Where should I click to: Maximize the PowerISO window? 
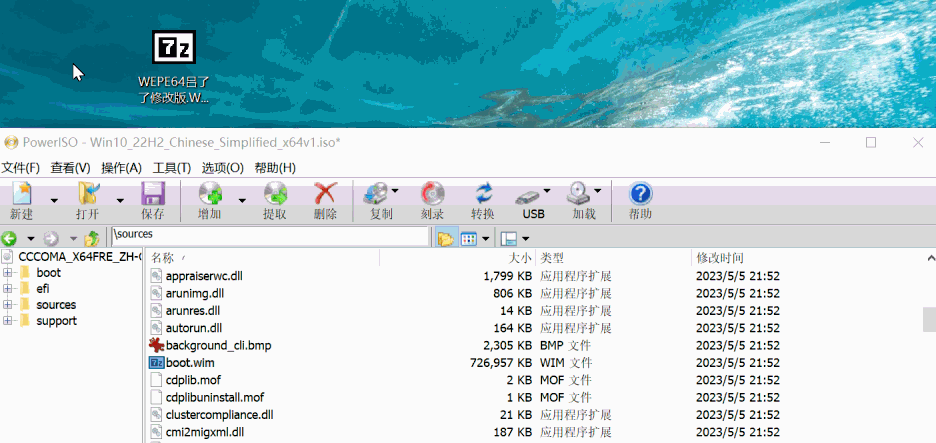871,142
